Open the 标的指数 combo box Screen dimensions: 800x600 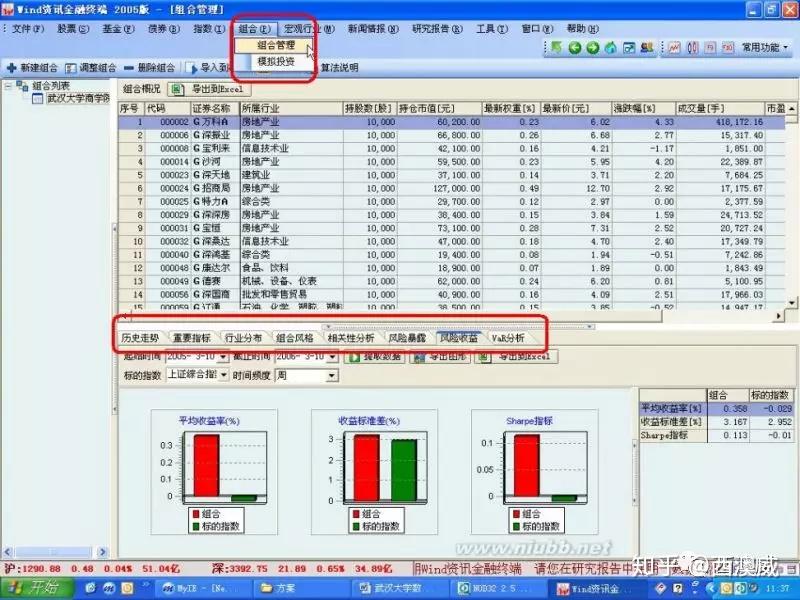(197, 375)
